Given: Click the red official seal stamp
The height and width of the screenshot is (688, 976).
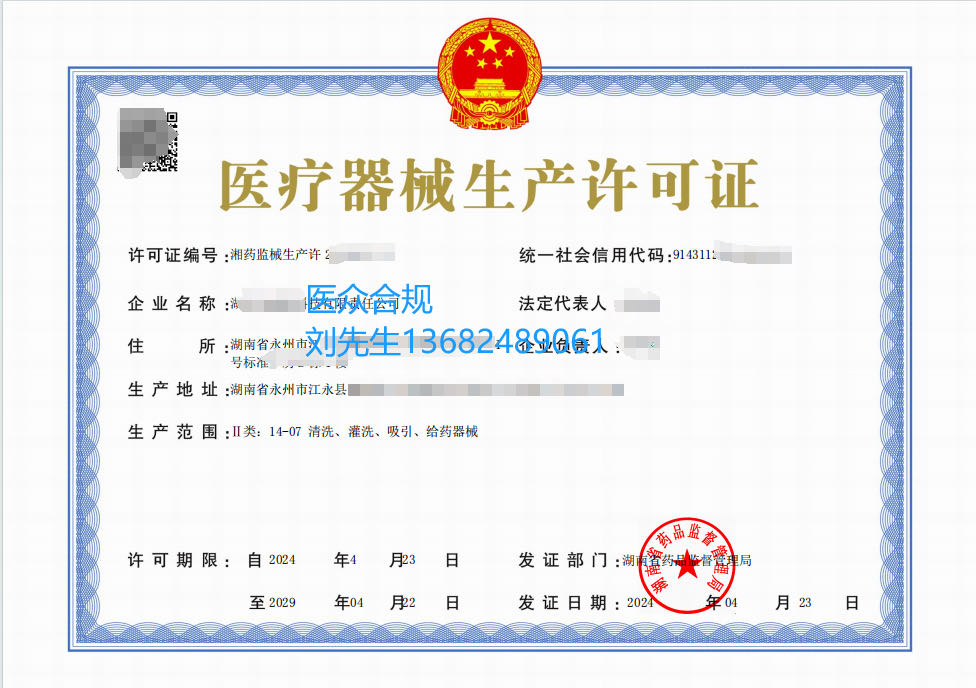Looking at the screenshot, I should tap(687, 565).
